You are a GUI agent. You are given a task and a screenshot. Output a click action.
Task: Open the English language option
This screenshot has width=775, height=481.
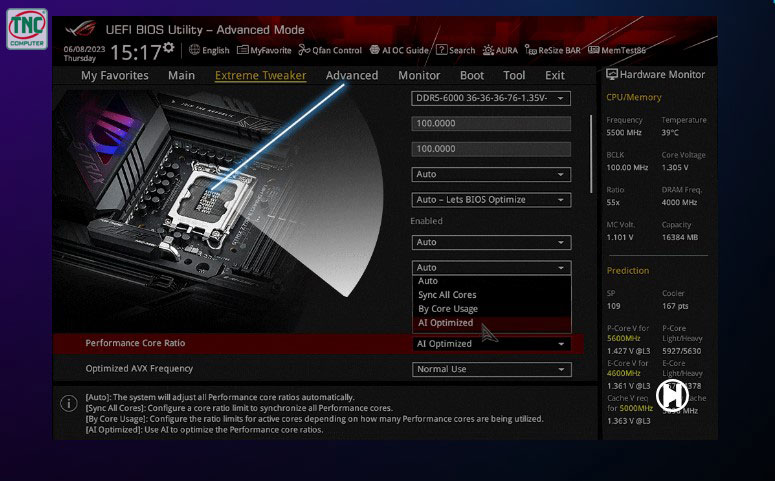(x=215, y=50)
